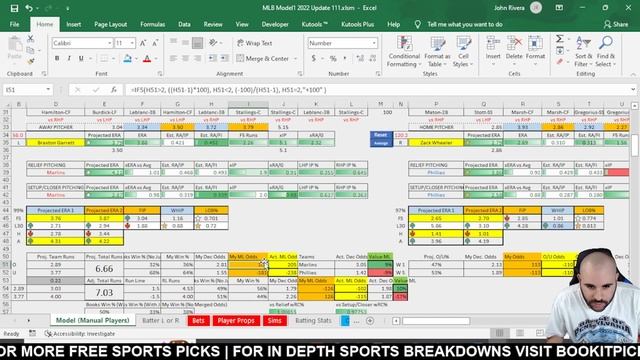Open the font size 11 dropdown
The height and width of the screenshot is (360, 640).
click(x=132, y=43)
